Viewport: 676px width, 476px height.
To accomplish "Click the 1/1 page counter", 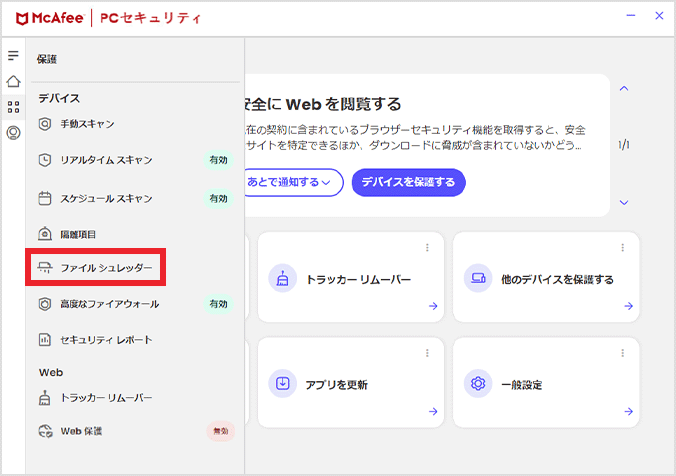I will coord(624,145).
